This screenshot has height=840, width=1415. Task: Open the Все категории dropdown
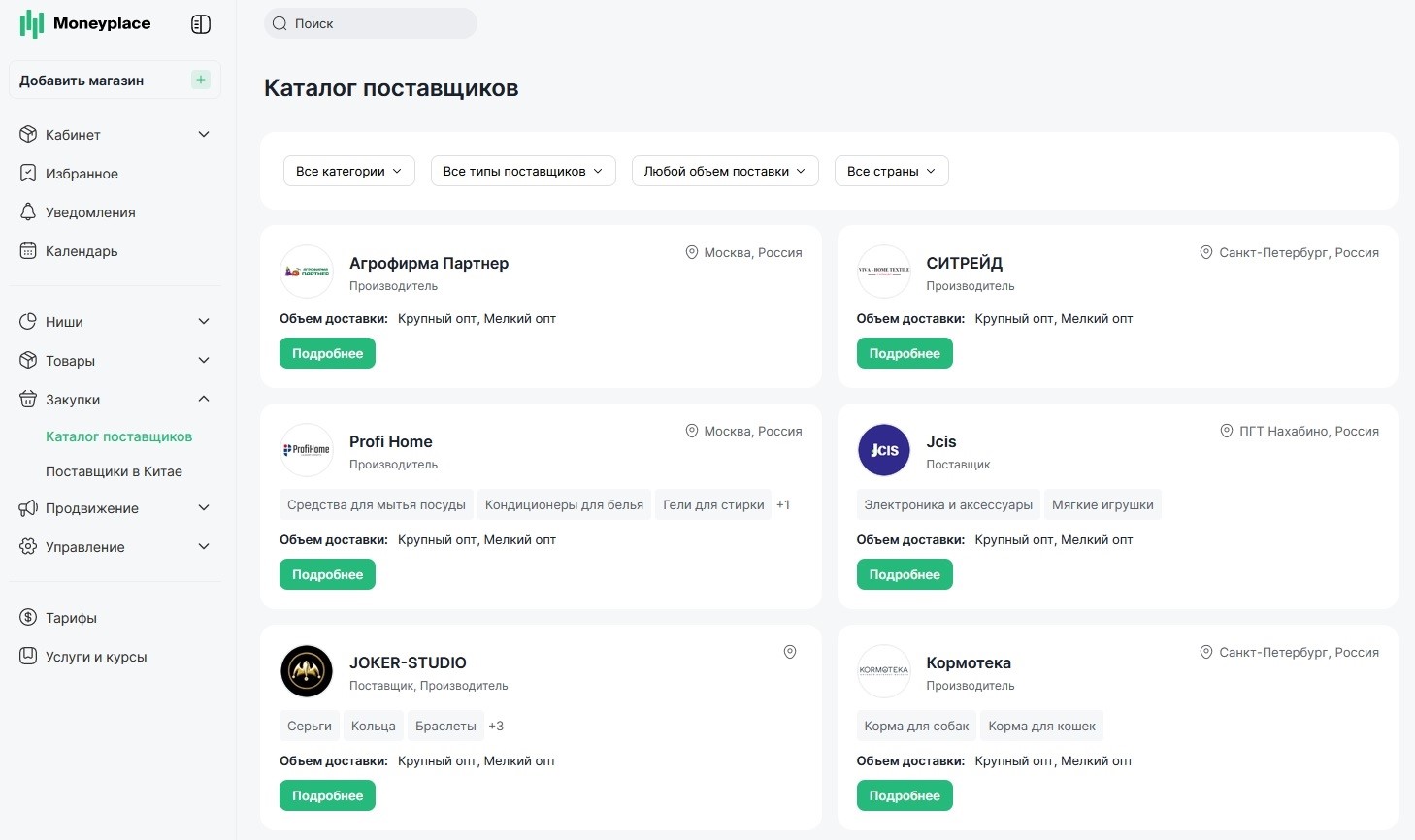349,171
